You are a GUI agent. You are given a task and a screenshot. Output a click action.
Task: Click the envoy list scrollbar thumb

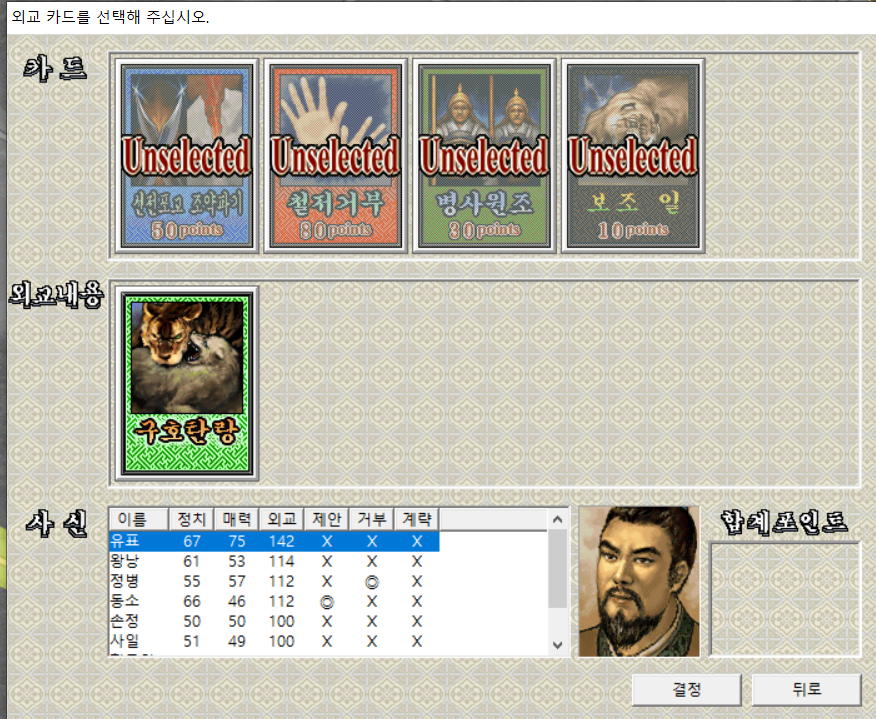558,569
